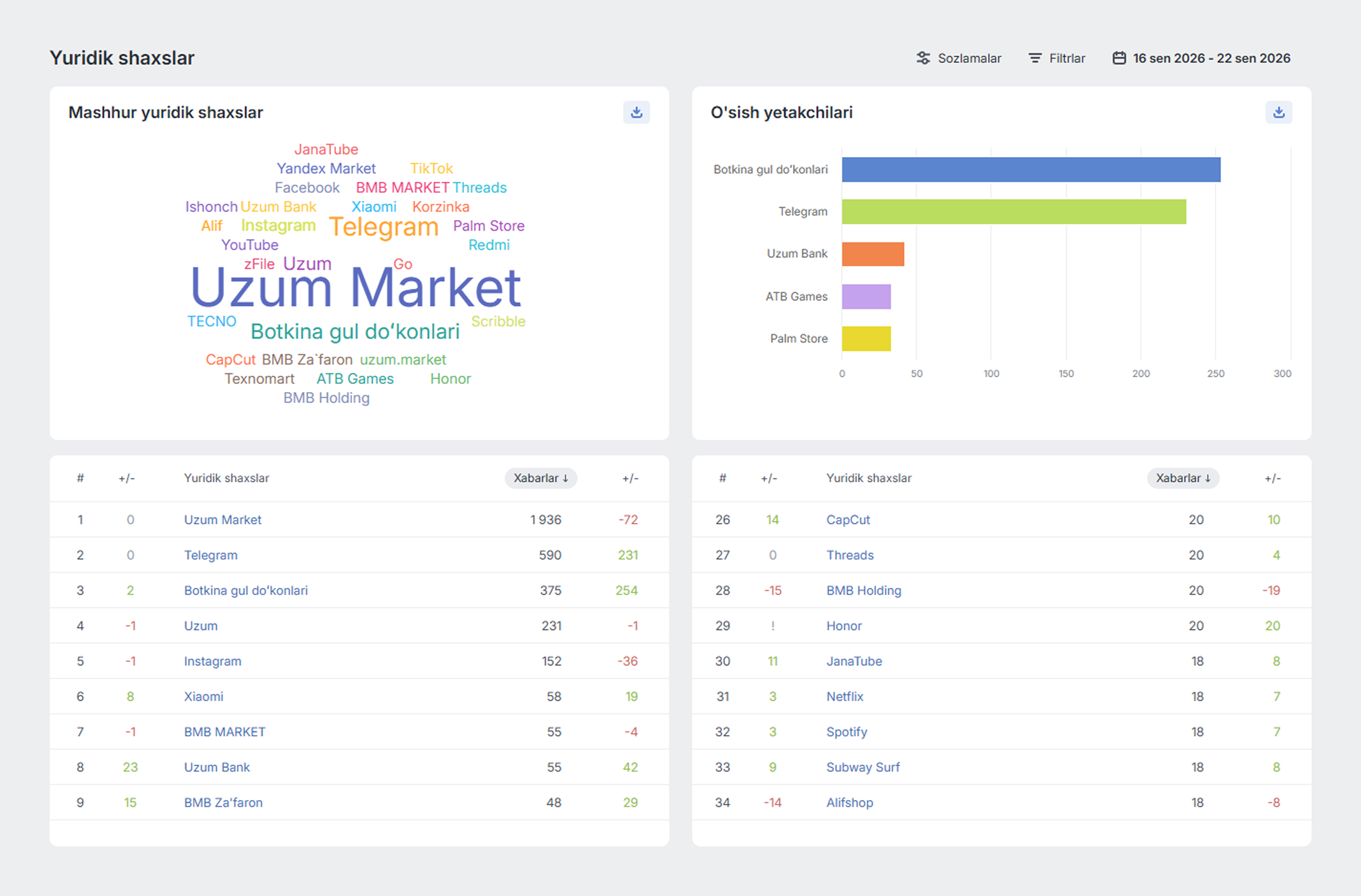Click BMB MARKET in the word cloud
Image resolution: width=1361 pixels, height=896 pixels.
coord(402,187)
